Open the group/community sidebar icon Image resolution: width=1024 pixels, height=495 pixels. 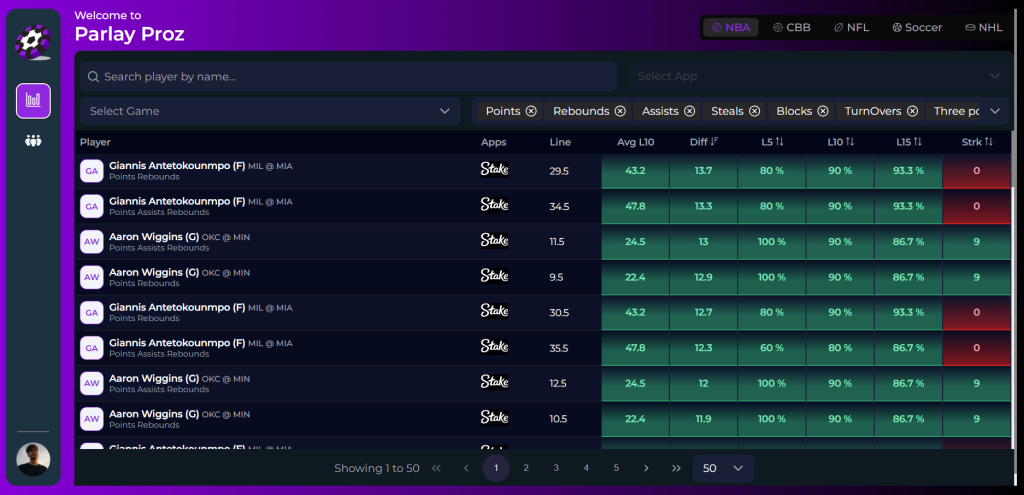coord(33,140)
